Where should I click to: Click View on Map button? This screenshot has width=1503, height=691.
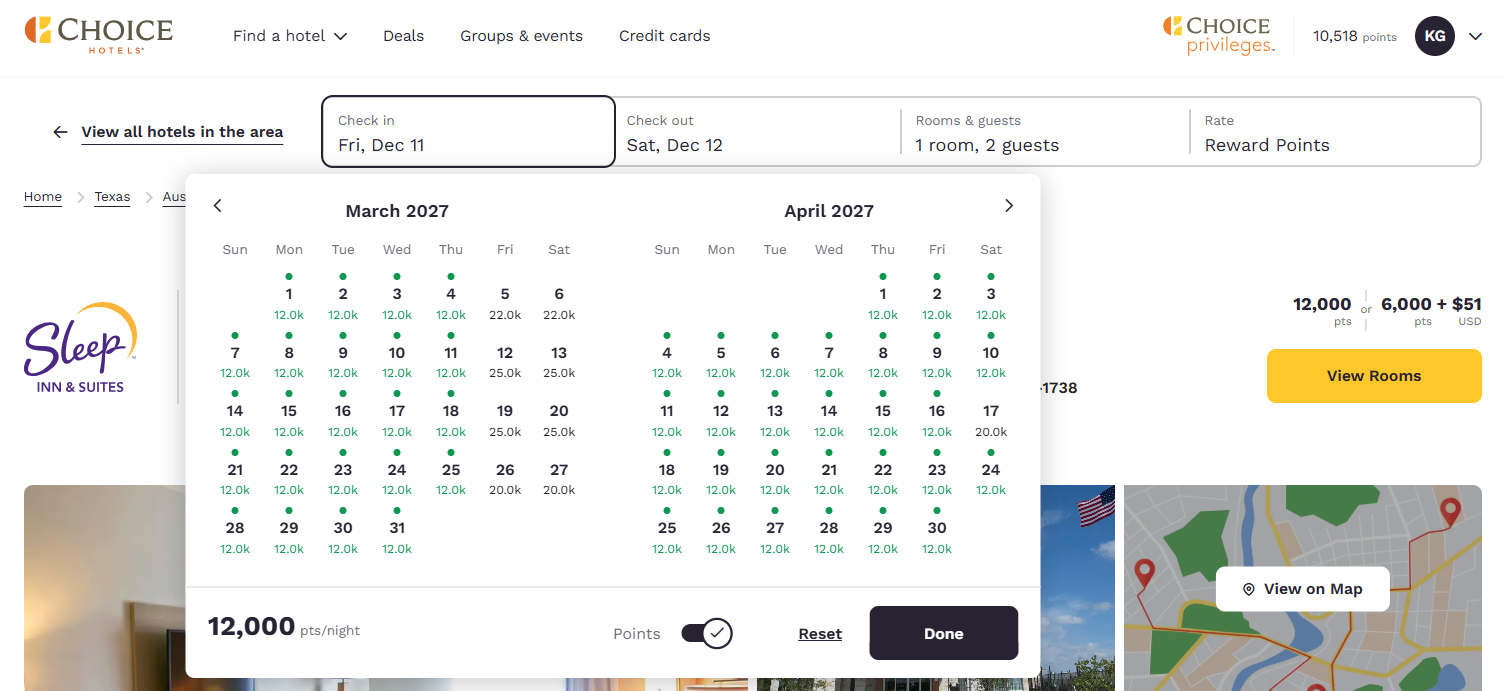pyautogui.click(x=1303, y=589)
